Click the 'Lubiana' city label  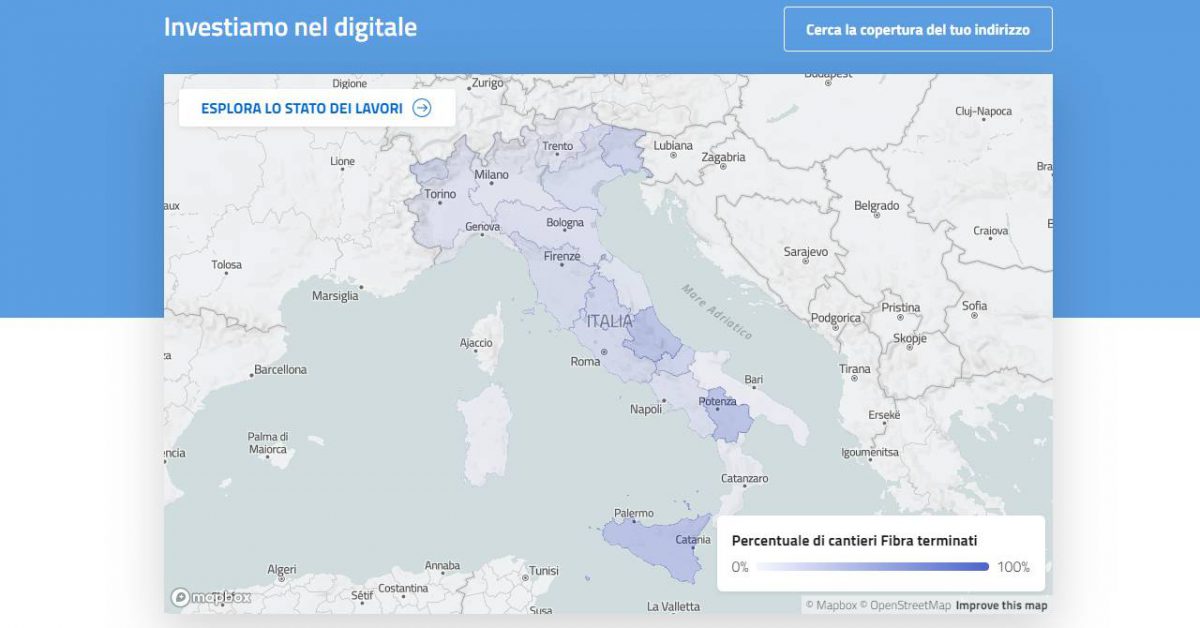point(673,145)
